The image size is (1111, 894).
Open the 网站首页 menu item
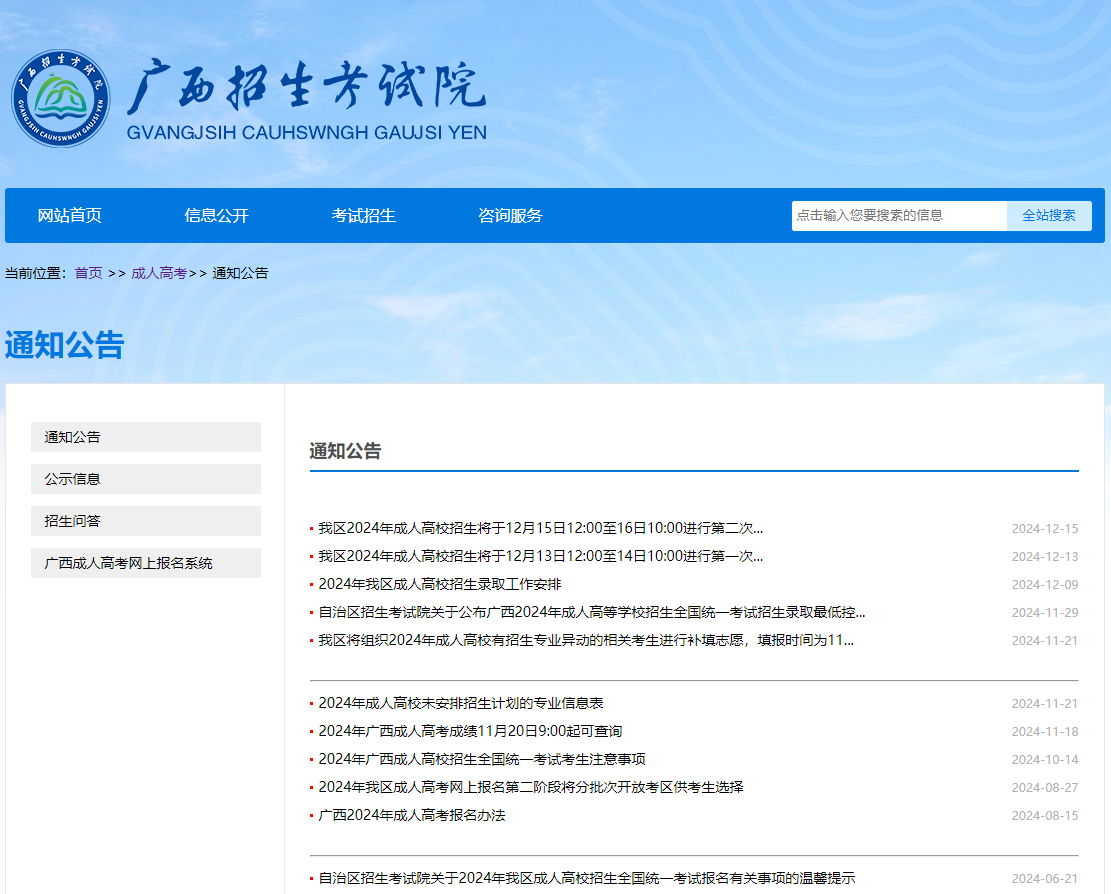[69, 215]
